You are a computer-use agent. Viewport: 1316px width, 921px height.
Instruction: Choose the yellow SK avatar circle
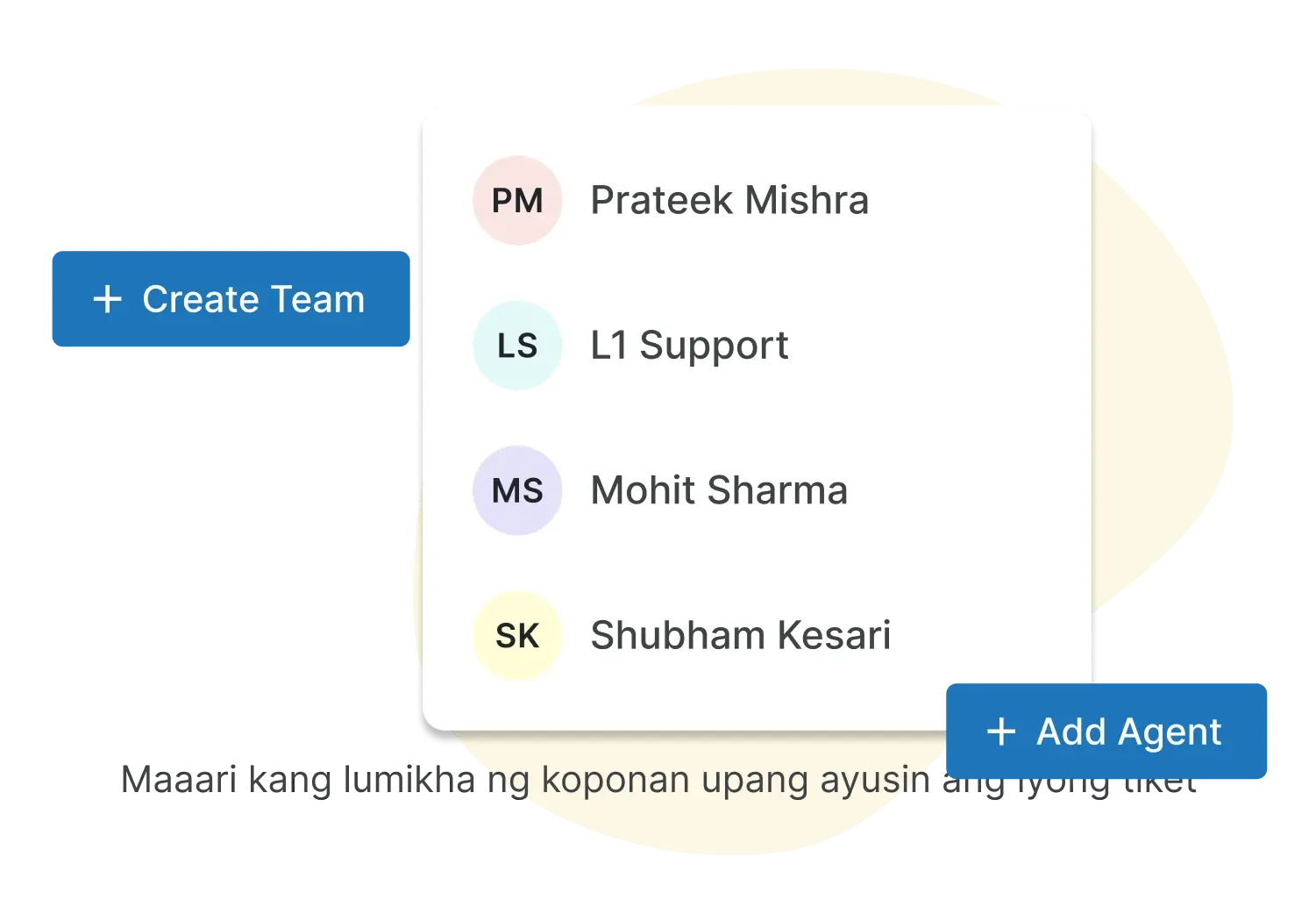[517, 636]
